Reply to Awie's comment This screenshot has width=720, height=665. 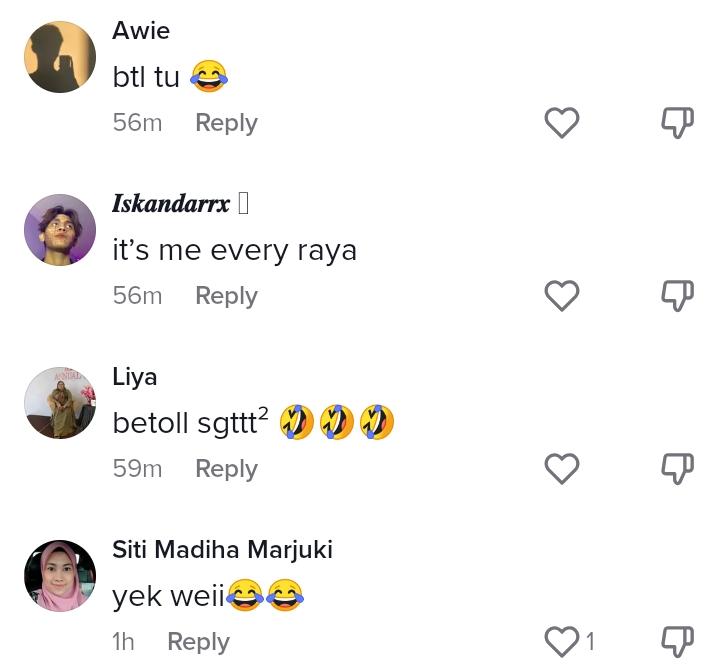pos(226,123)
